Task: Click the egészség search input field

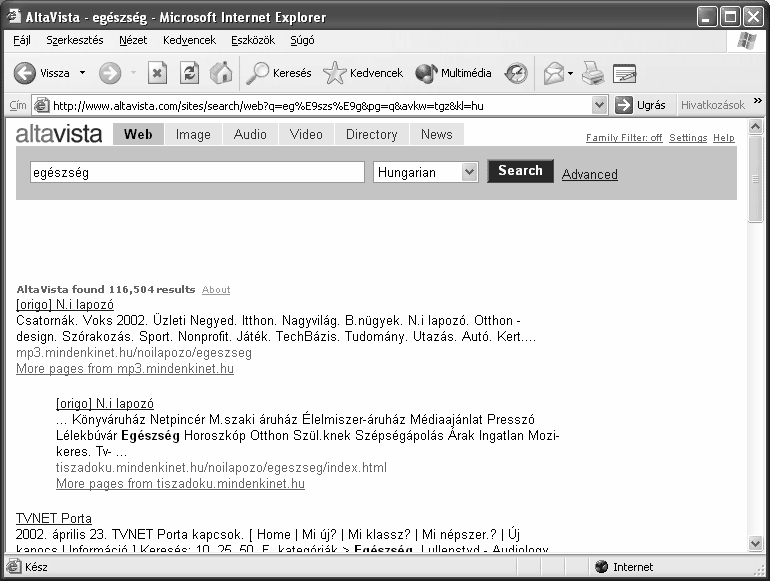Action: [197, 172]
